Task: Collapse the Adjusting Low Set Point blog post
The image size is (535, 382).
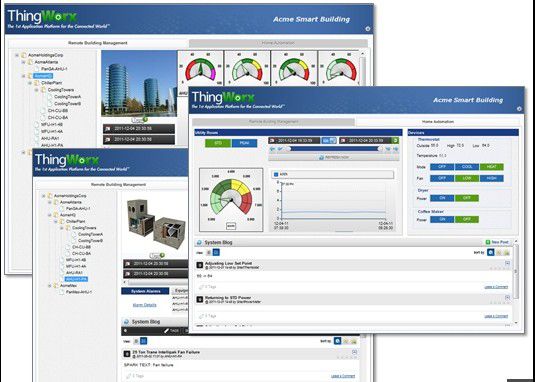Action: [507, 263]
